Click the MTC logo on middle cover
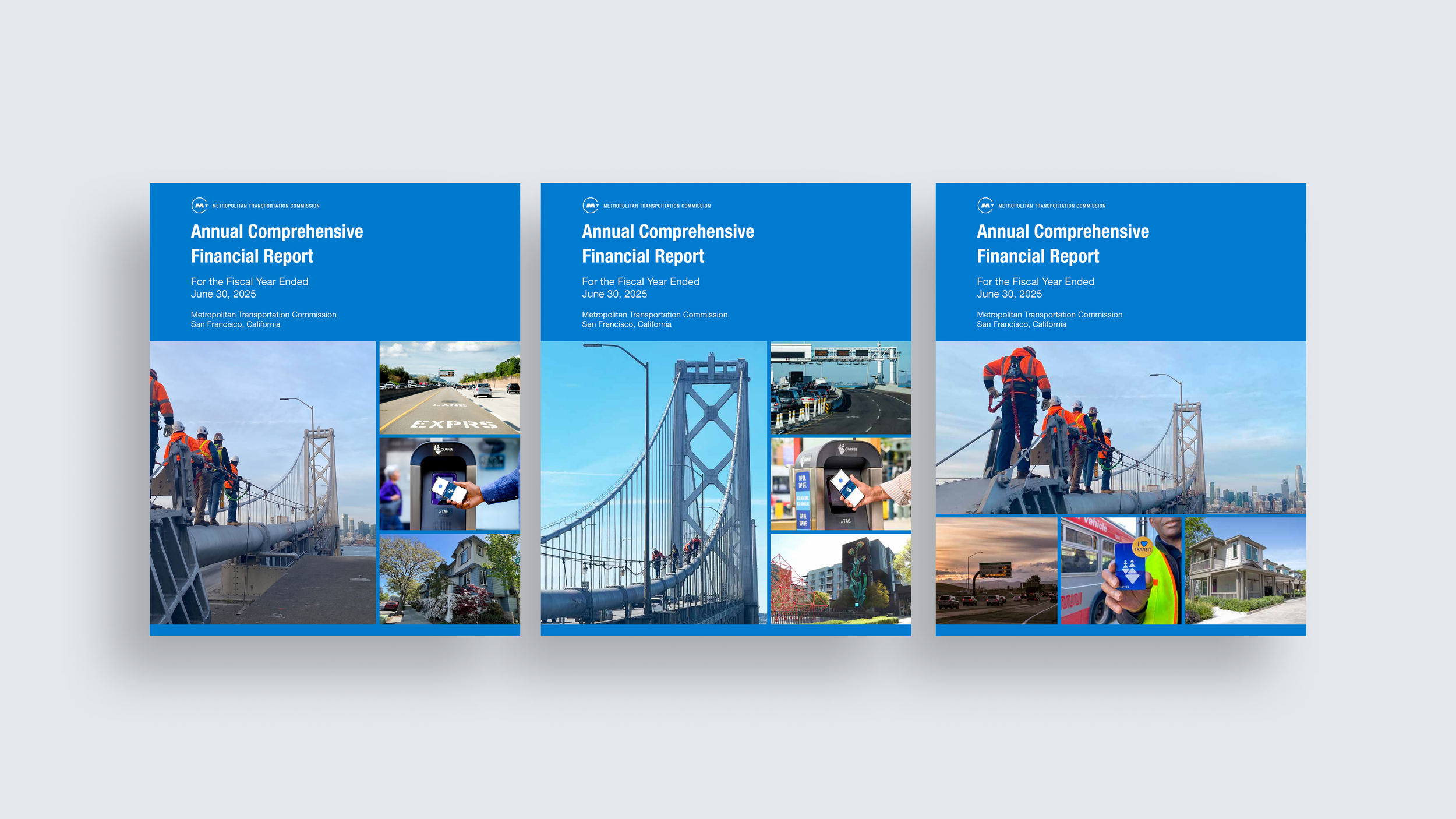Image resolution: width=1456 pixels, height=819 pixels. point(590,206)
